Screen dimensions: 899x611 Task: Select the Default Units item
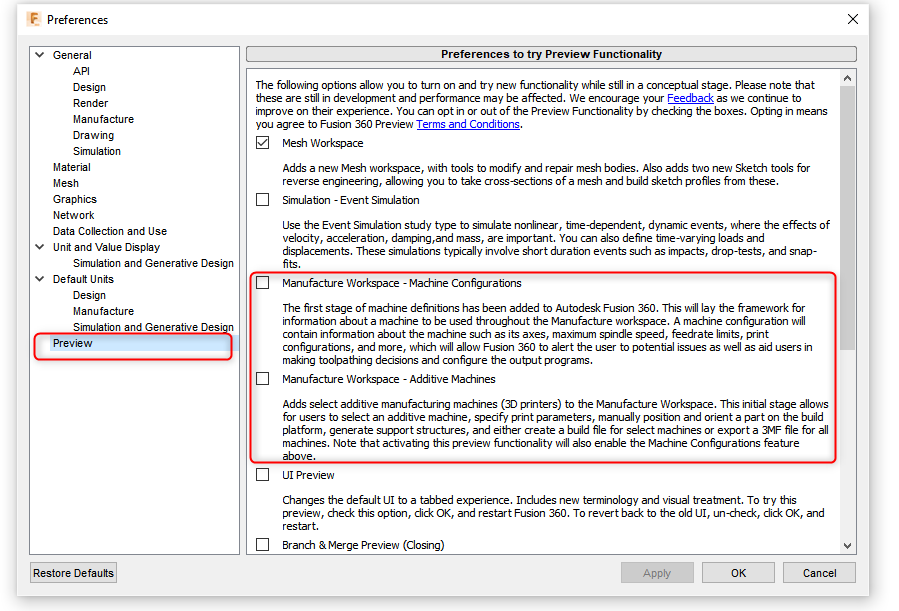pos(83,279)
